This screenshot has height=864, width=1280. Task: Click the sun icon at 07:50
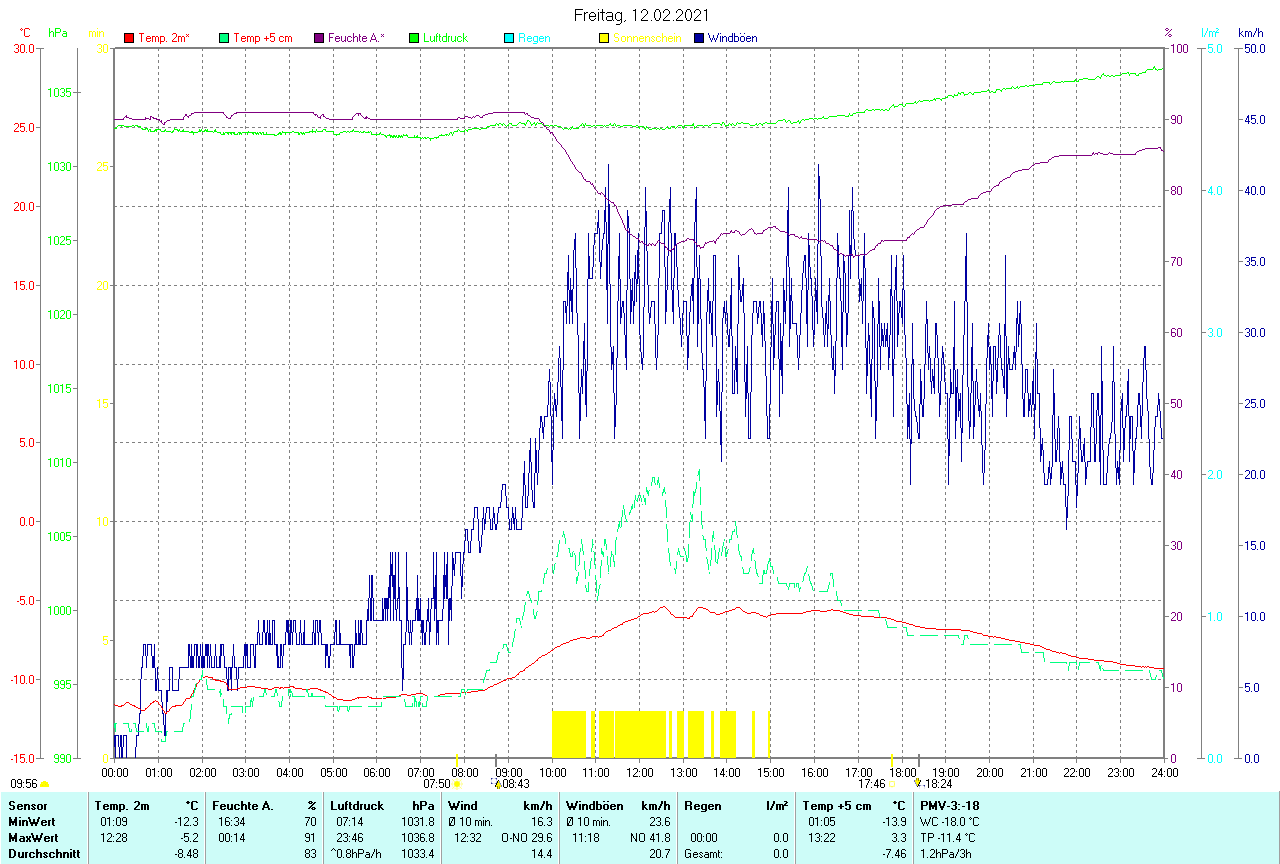click(x=457, y=784)
